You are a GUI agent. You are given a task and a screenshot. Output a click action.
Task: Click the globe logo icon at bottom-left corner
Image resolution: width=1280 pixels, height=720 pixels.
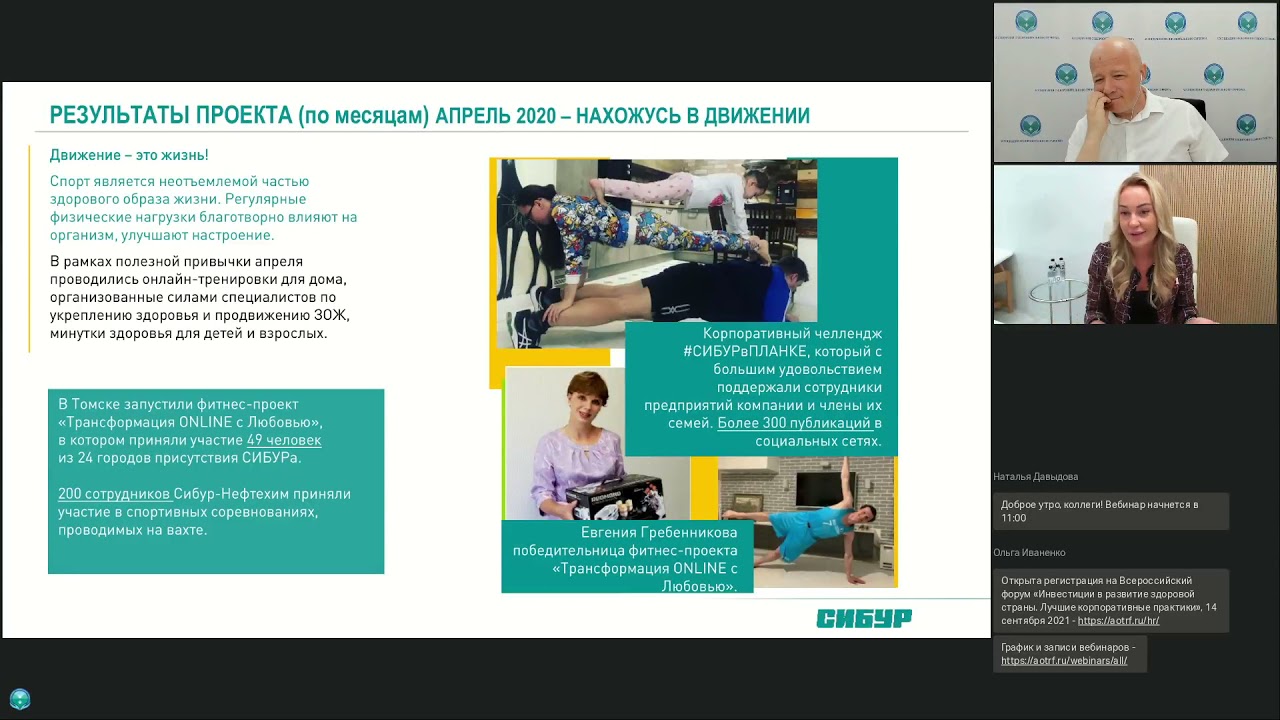point(20,700)
